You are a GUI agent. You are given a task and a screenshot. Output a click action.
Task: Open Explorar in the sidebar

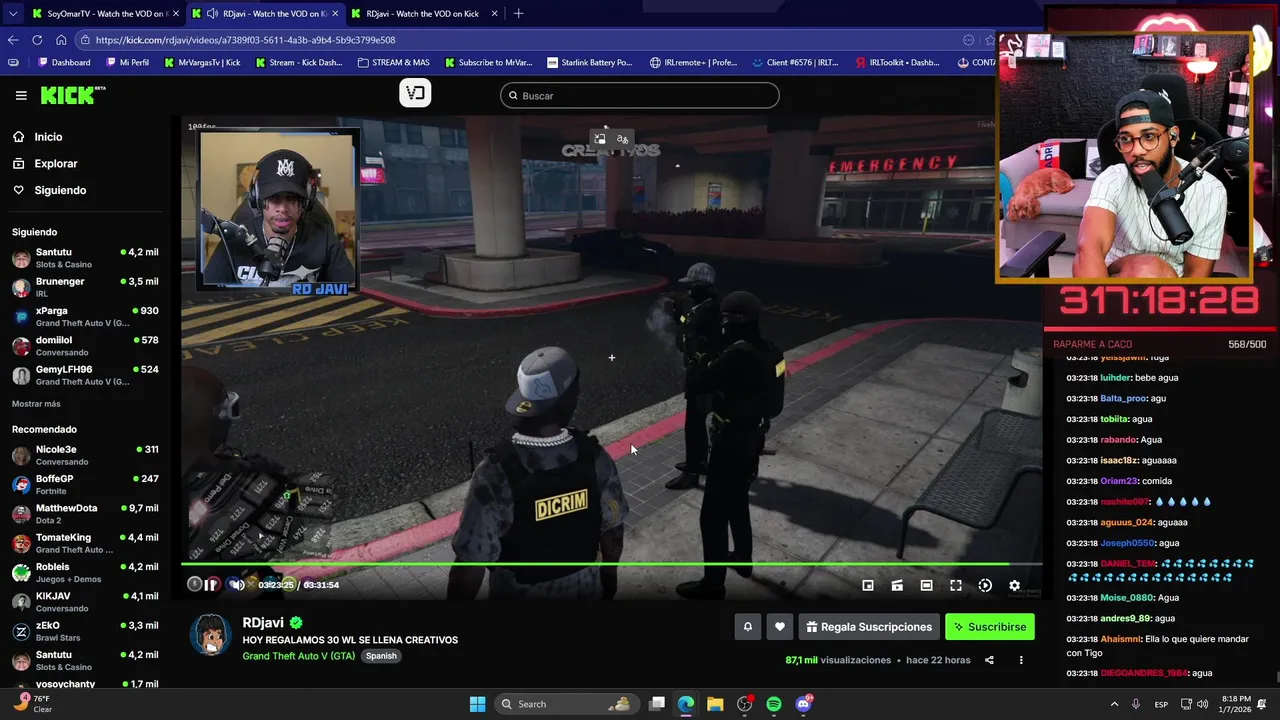55,164
